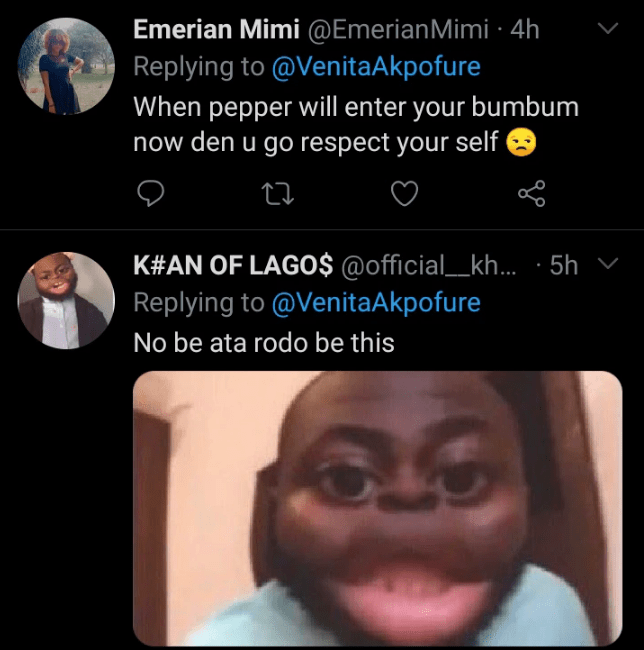Open the 5h timestamp on second tweet

click(565, 265)
